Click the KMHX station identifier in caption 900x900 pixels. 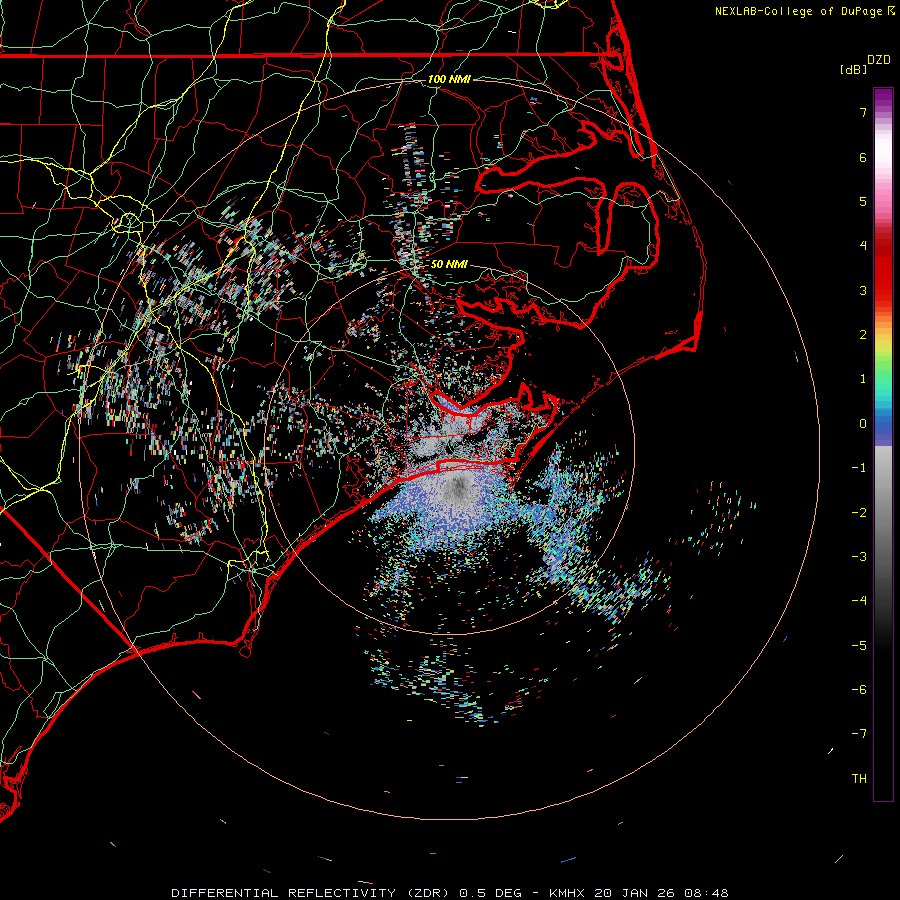coord(567,893)
